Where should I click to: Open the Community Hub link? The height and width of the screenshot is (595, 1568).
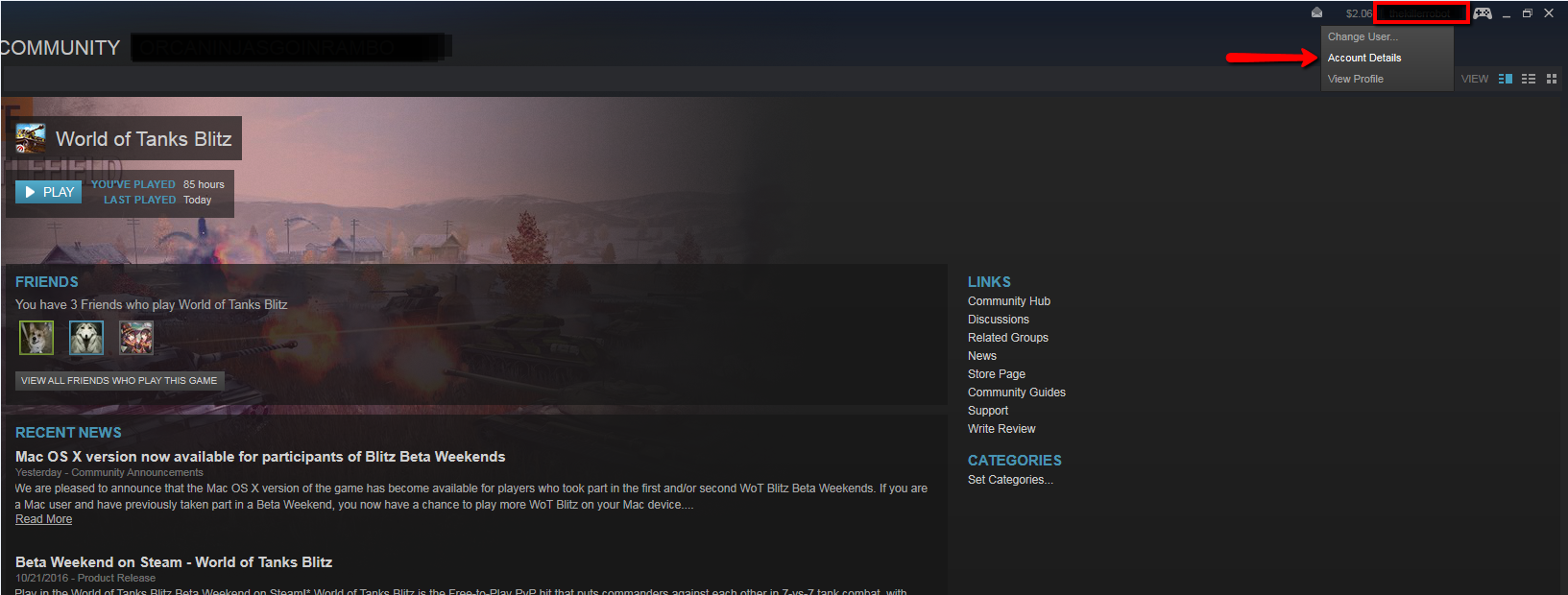click(x=1009, y=301)
